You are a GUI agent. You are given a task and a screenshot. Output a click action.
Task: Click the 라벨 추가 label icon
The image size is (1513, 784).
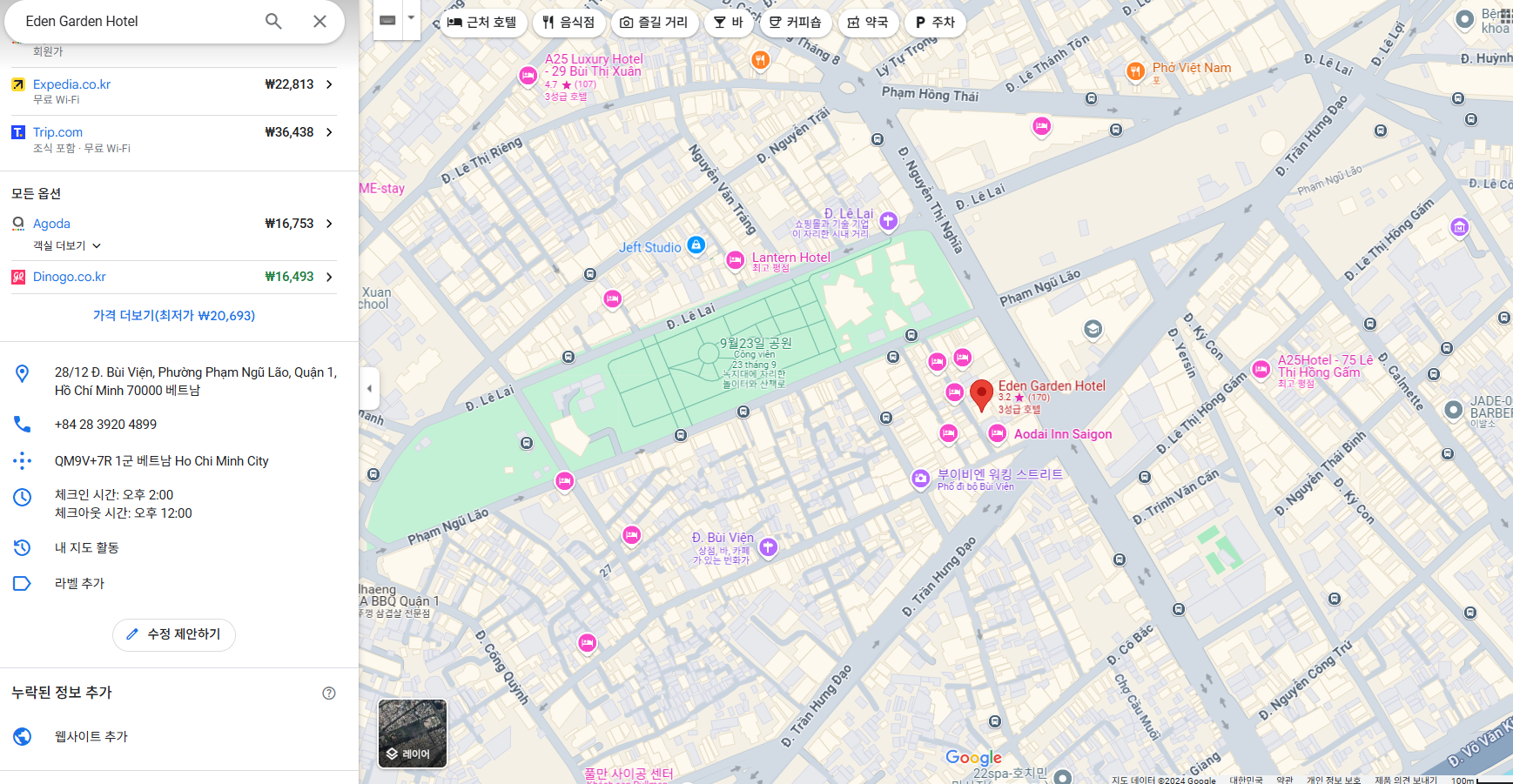[23, 583]
